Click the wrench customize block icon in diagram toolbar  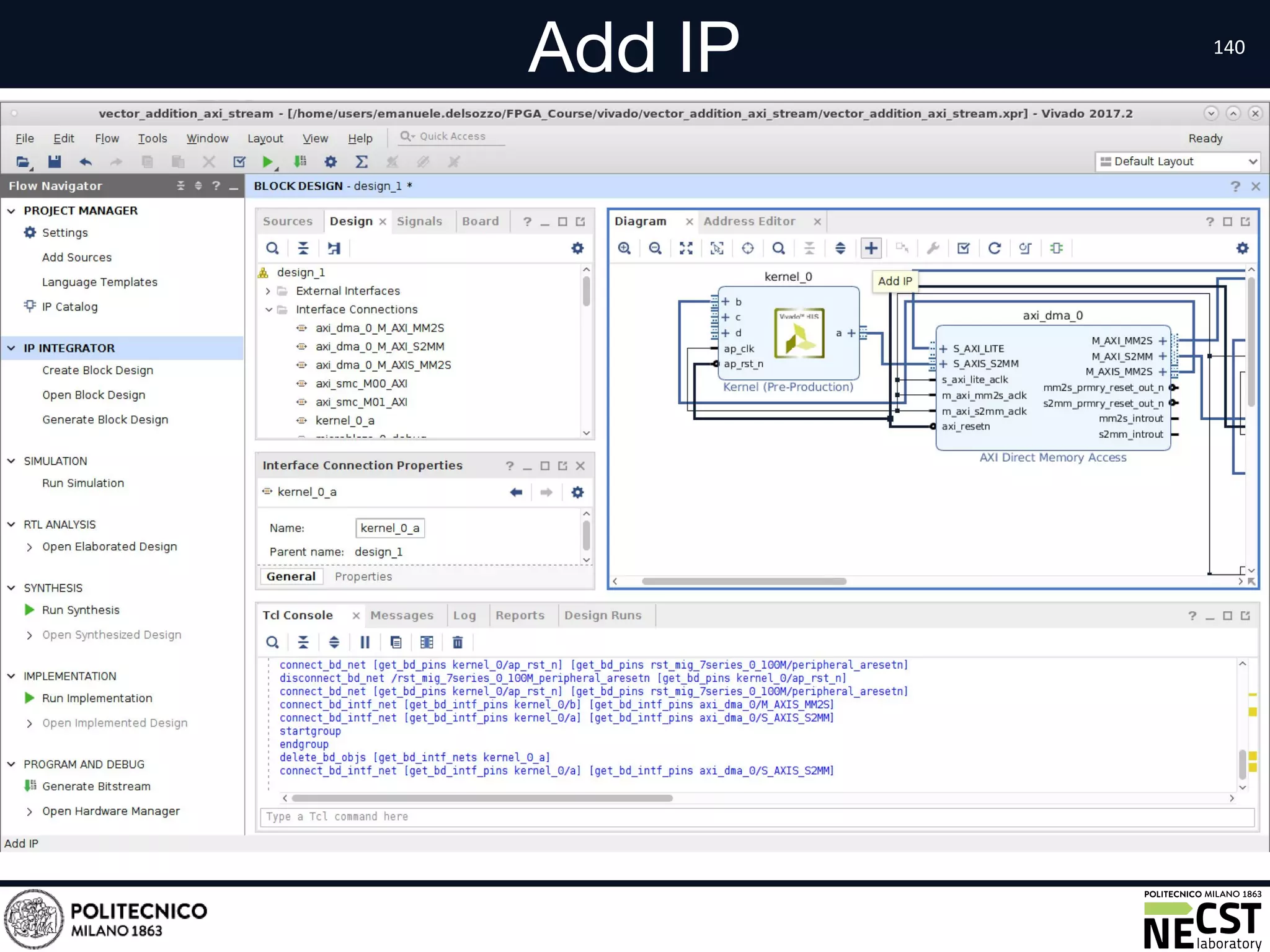click(x=933, y=249)
